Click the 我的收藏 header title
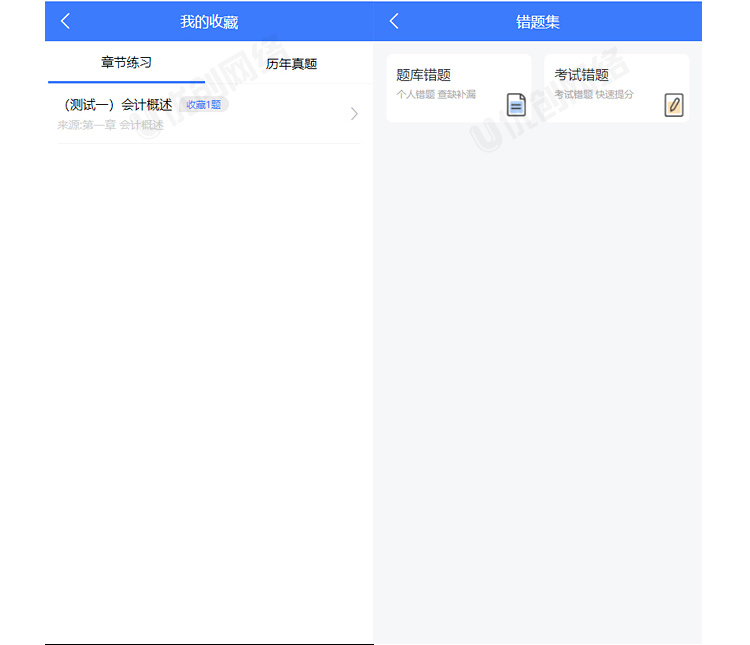 pyautogui.click(x=209, y=22)
